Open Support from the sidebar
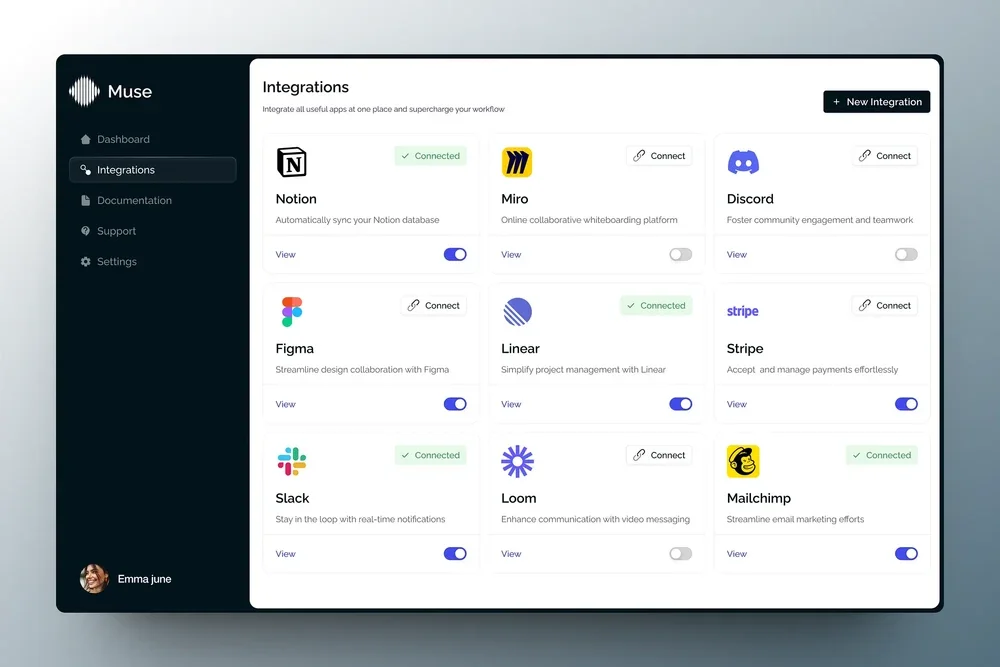This screenshot has height=667, width=1000. [152, 231]
